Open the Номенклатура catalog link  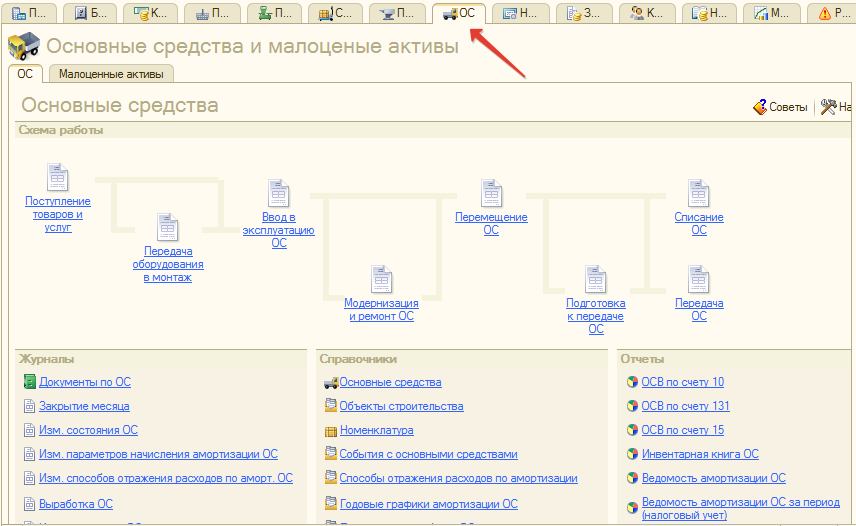coord(376,430)
